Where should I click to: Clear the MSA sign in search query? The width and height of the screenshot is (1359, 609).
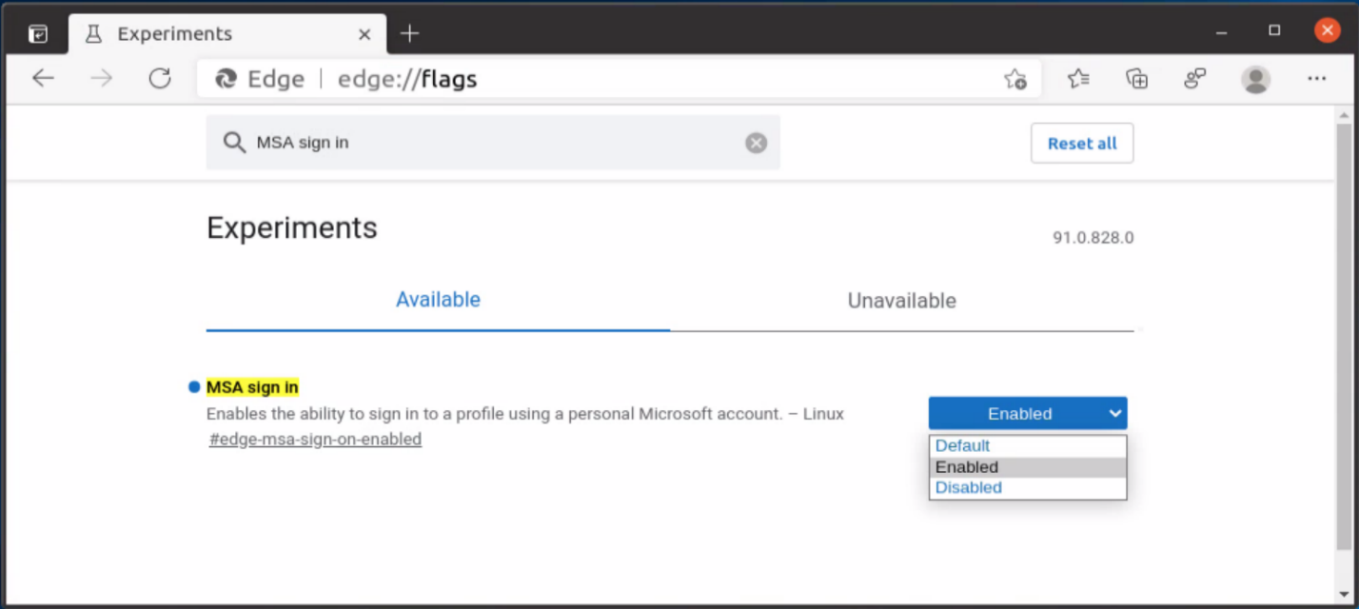point(756,142)
